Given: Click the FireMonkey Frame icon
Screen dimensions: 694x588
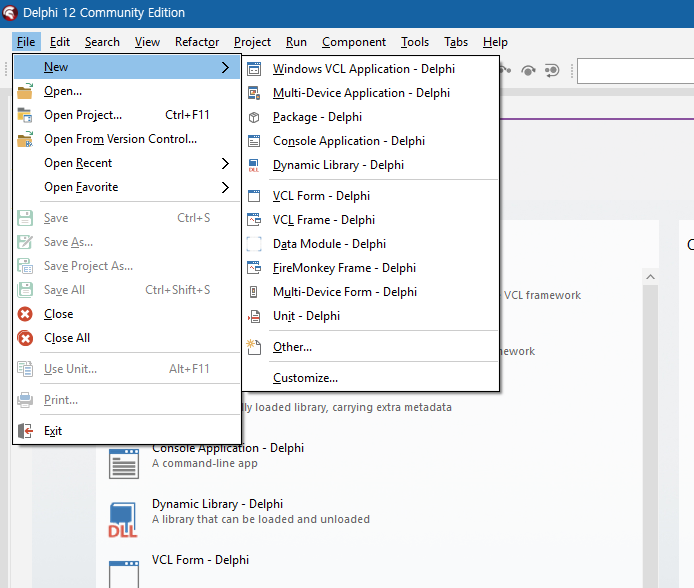Looking at the screenshot, I should coord(254,268).
